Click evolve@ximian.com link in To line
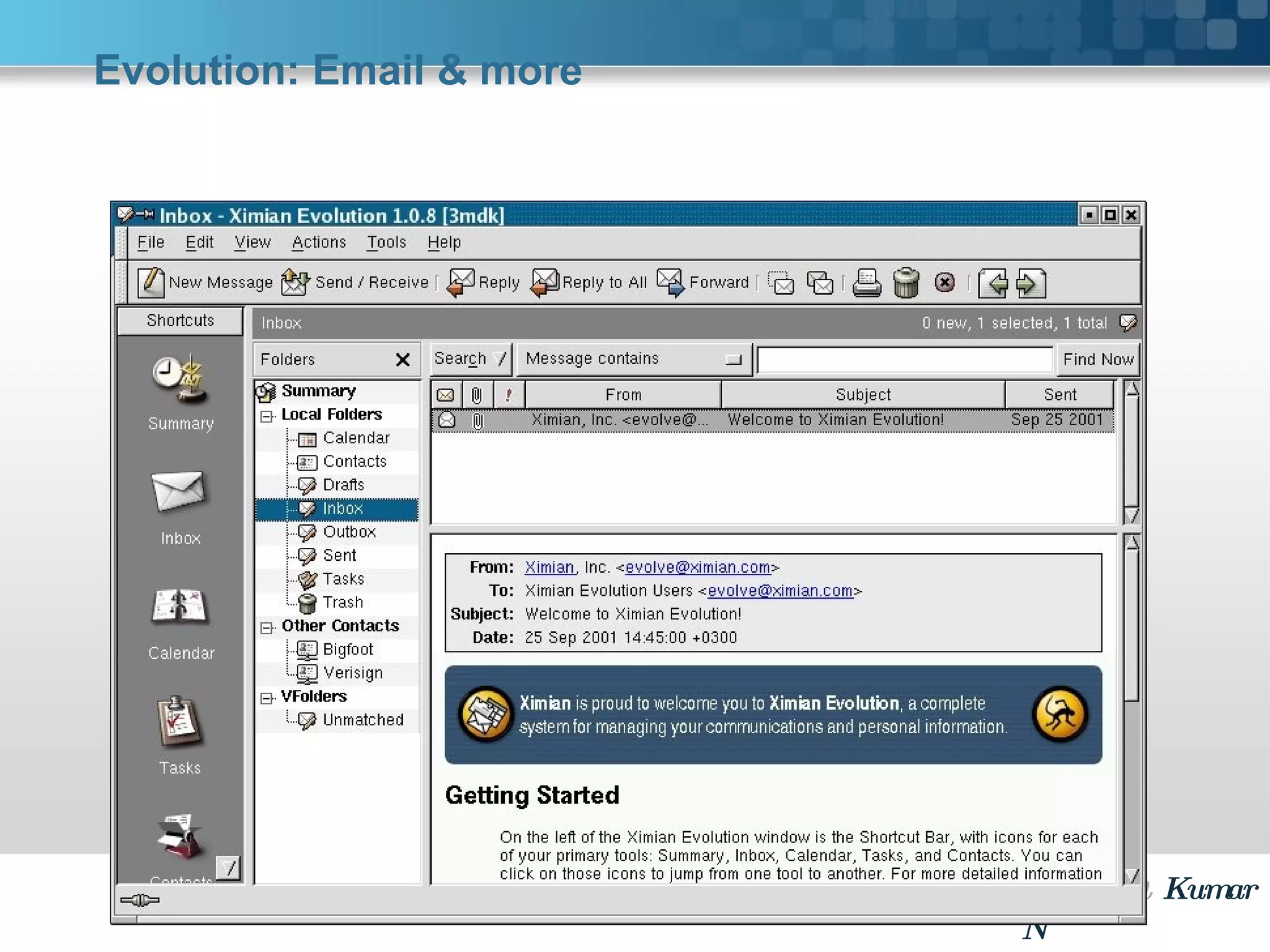Viewport: 1270px width, 952px height. pyautogui.click(x=780, y=591)
